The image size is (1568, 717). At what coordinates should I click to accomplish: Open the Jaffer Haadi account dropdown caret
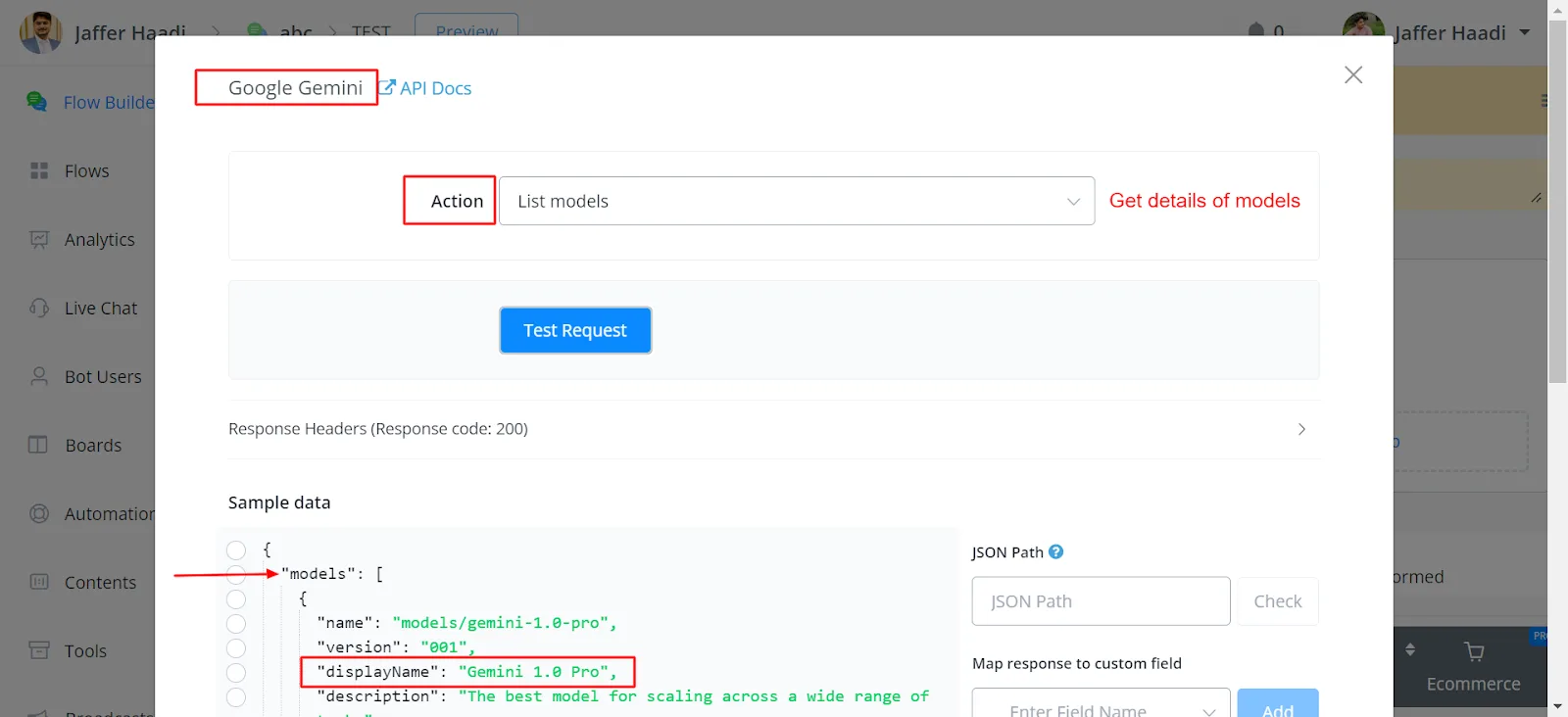[x=1525, y=32]
